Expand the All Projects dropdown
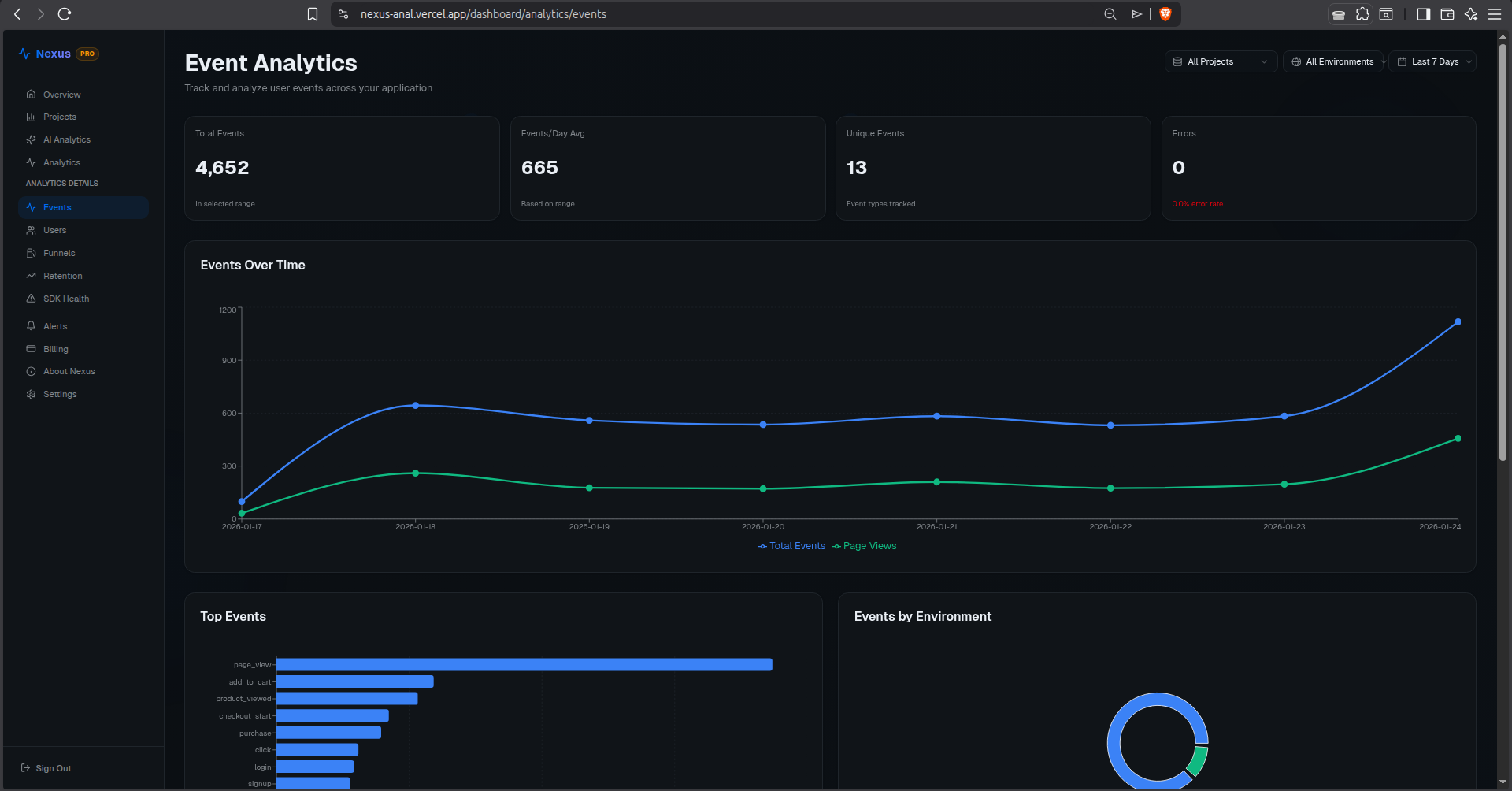Viewport: 1512px width, 791px height. 1221,61
